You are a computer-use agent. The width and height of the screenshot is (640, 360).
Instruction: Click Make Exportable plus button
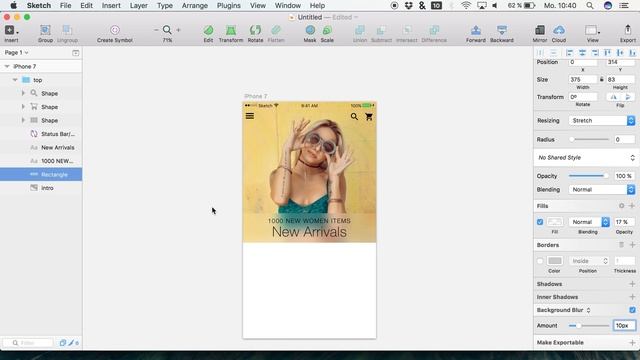632,342
